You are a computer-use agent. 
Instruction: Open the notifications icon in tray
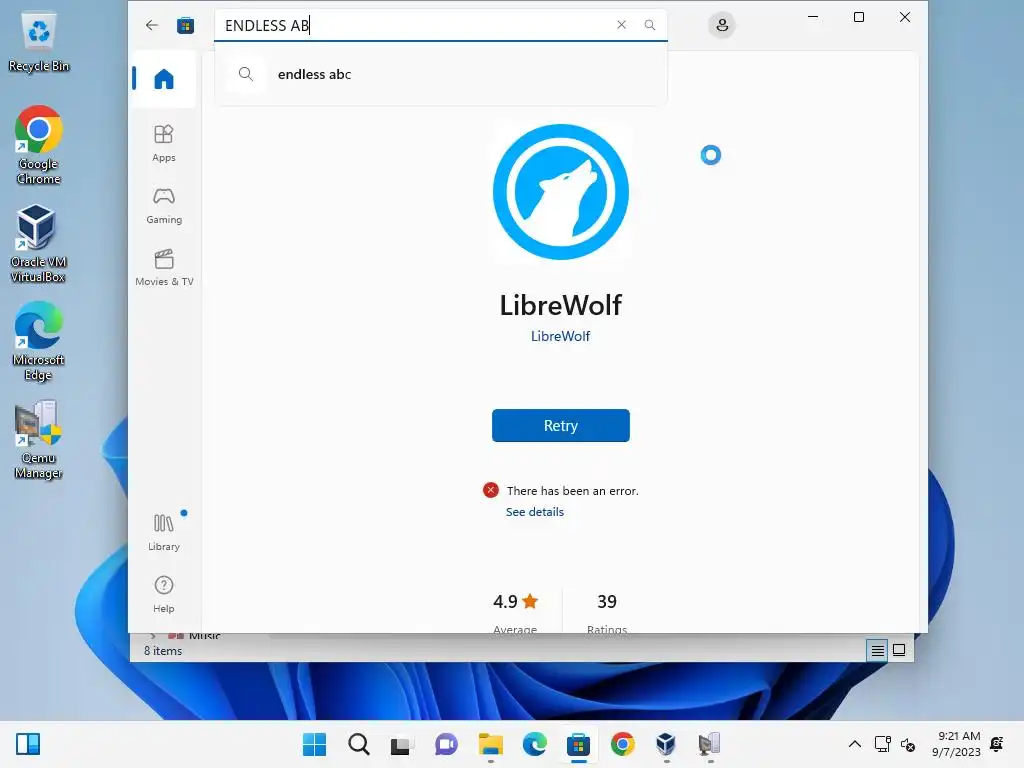997,744
